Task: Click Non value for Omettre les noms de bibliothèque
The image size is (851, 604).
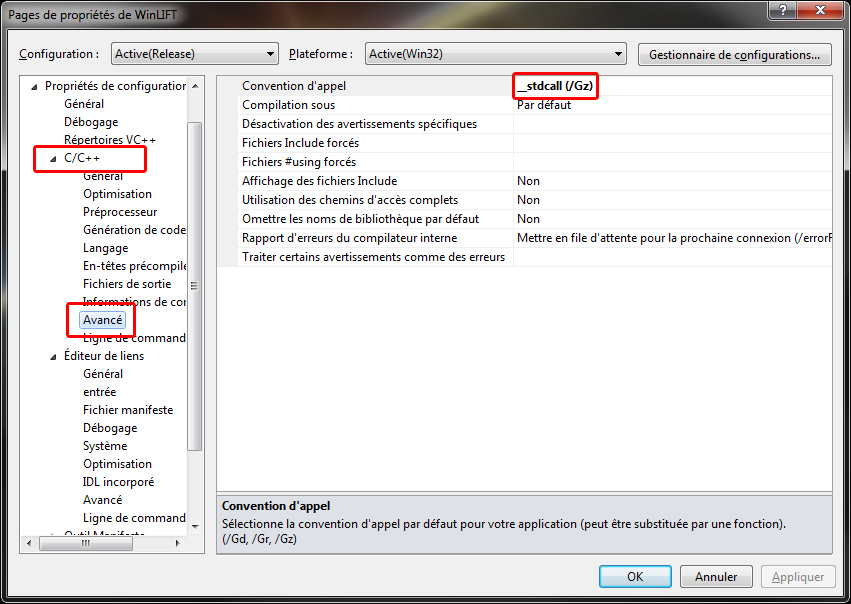Action: (528, 219)
